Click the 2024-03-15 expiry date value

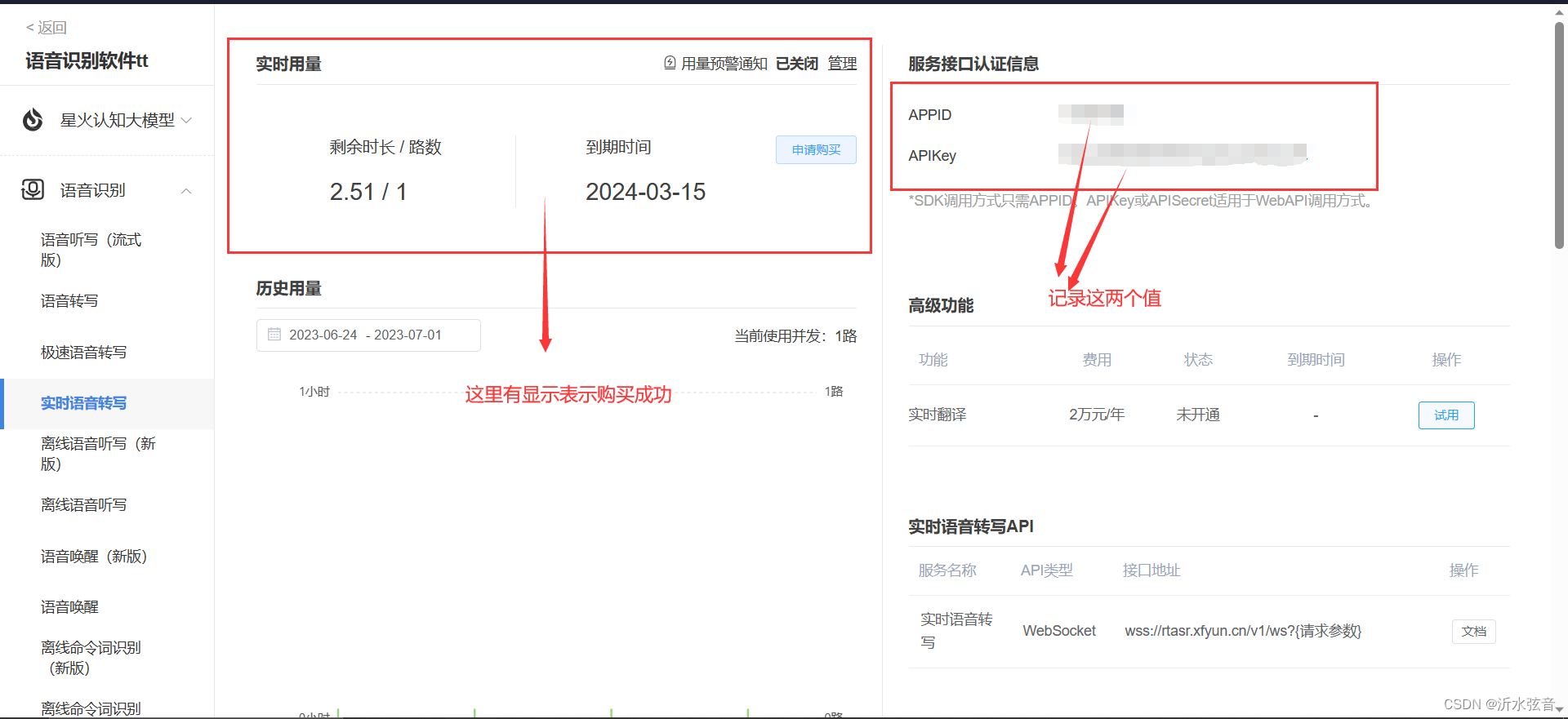[645, 192]
